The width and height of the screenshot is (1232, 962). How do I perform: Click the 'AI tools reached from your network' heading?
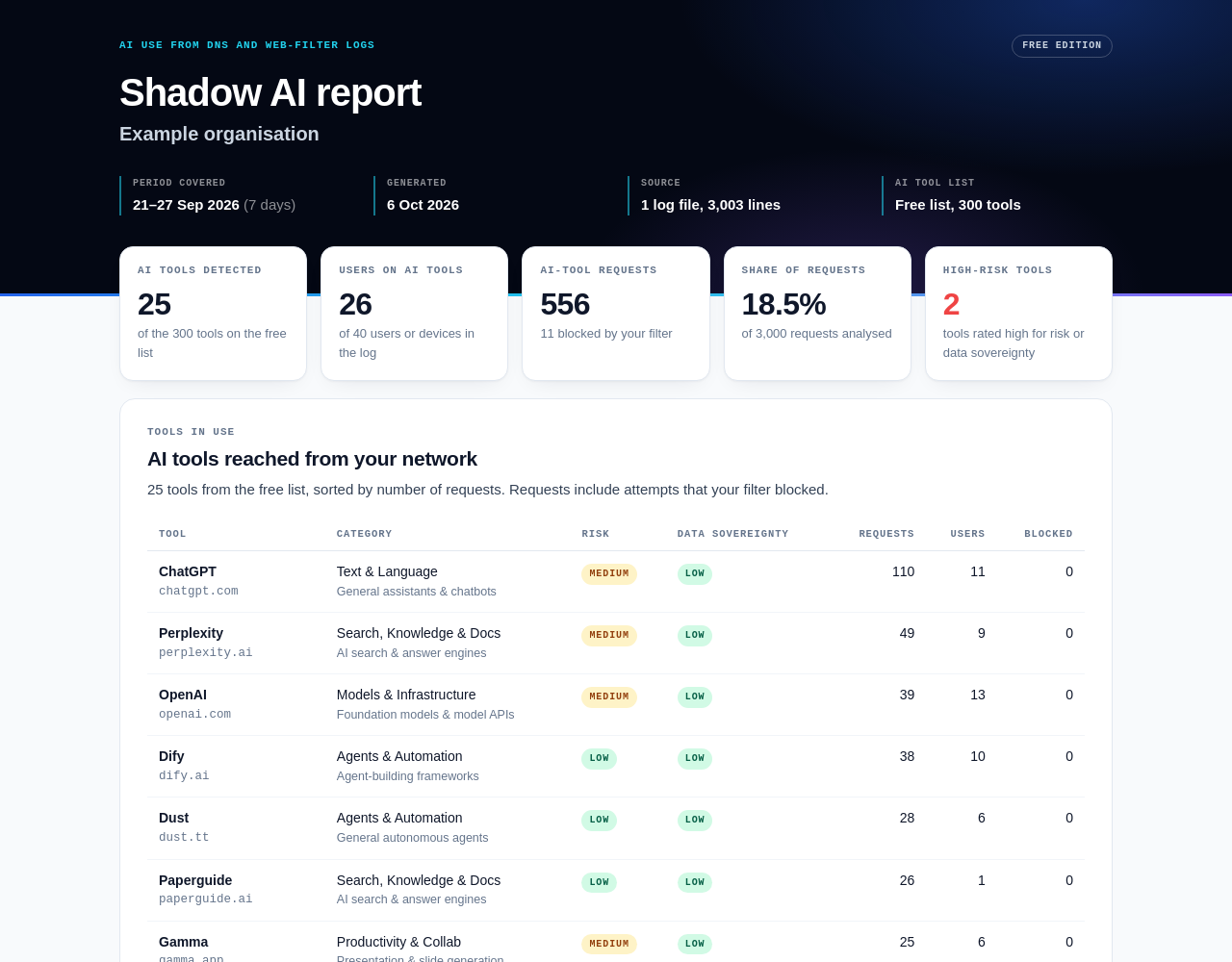312,459
